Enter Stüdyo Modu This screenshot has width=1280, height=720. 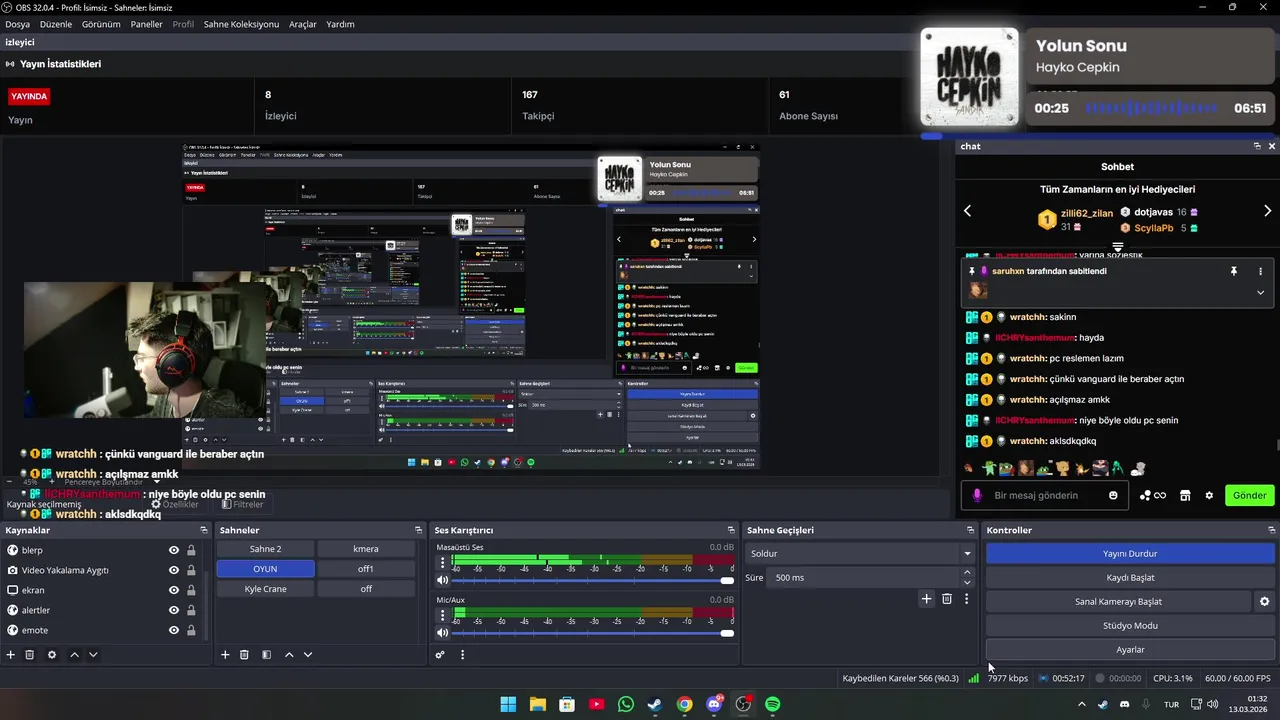[x=1130, y=625]
